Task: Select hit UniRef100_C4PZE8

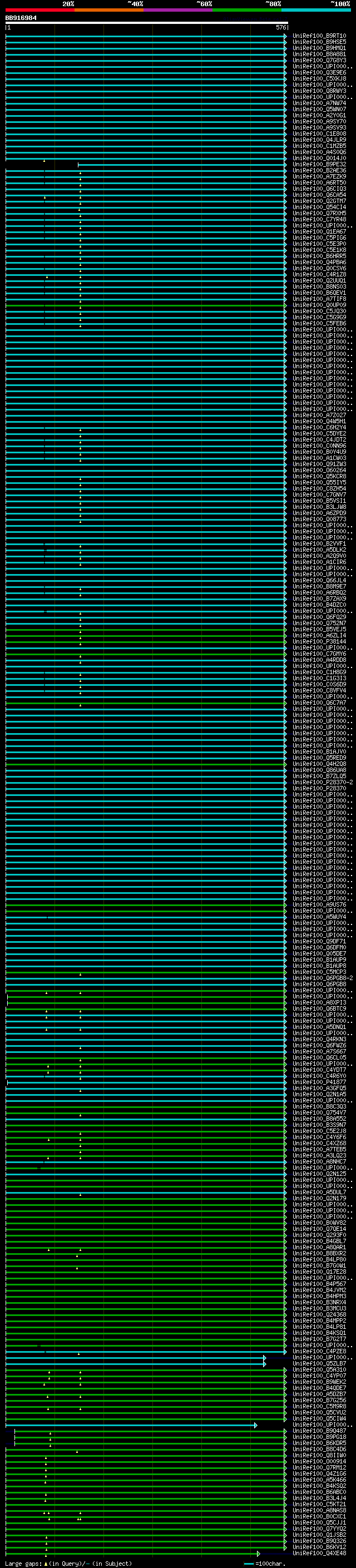Action: (319, 1351)
